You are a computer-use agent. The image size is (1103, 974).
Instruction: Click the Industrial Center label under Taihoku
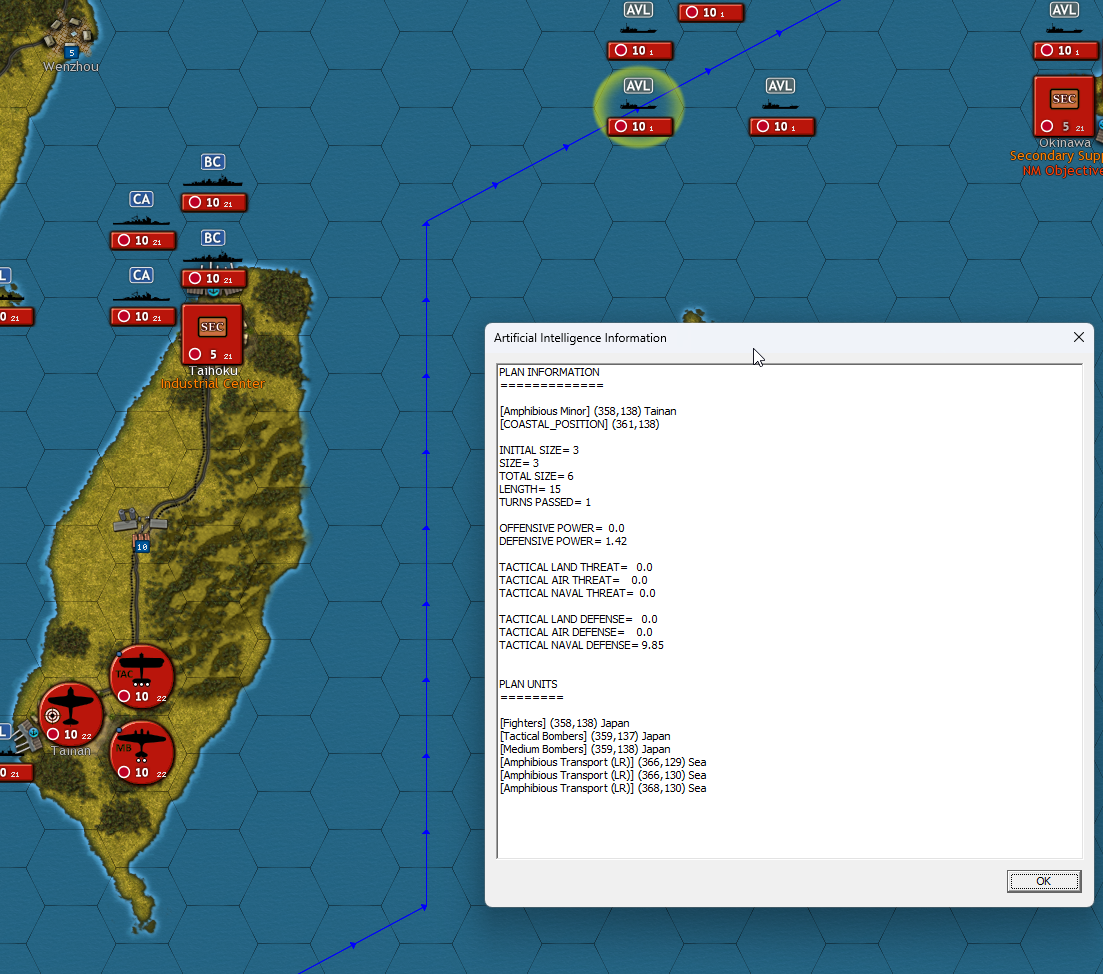coord(212,383)
